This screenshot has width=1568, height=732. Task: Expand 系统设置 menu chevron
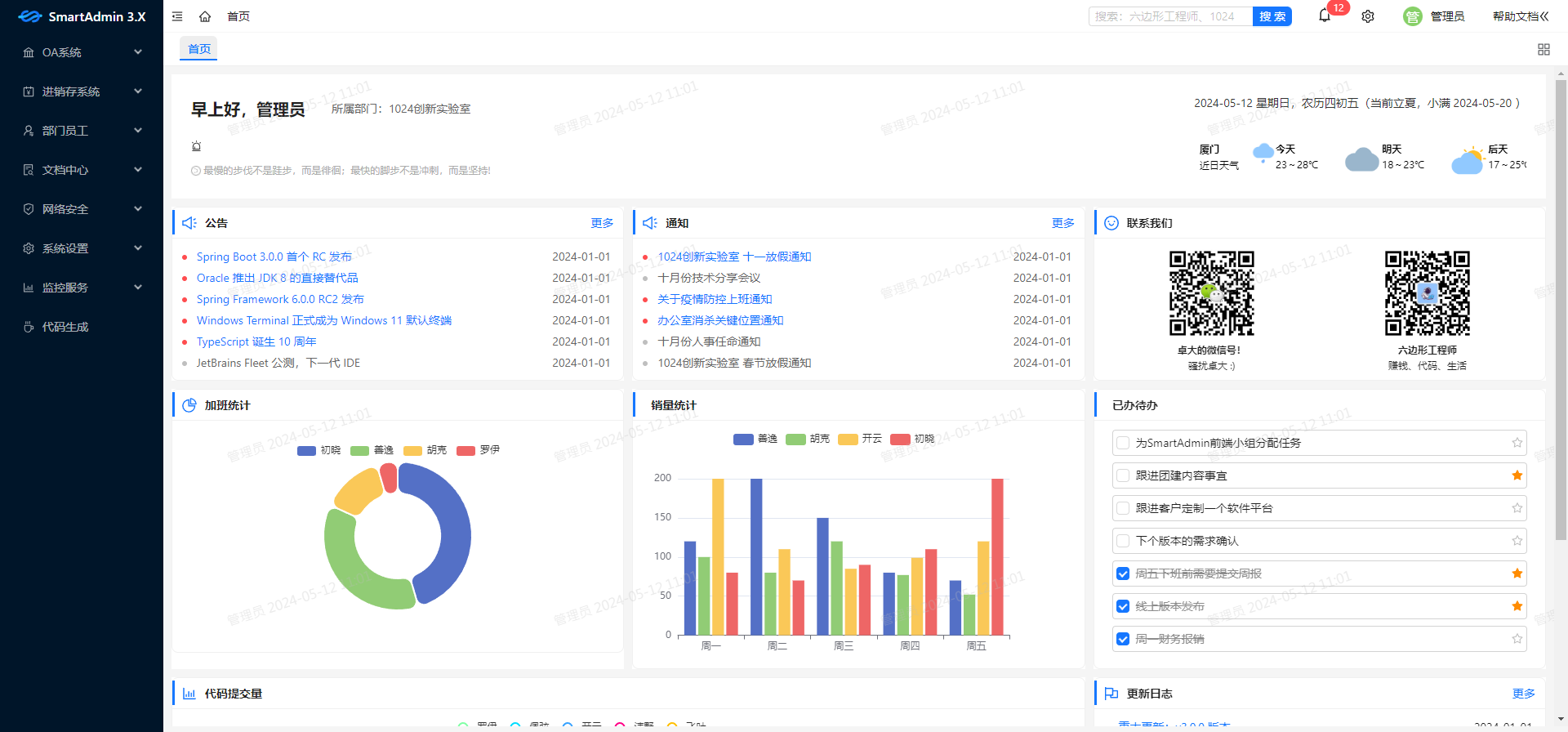pyautogui.click(x=138, y=248)
